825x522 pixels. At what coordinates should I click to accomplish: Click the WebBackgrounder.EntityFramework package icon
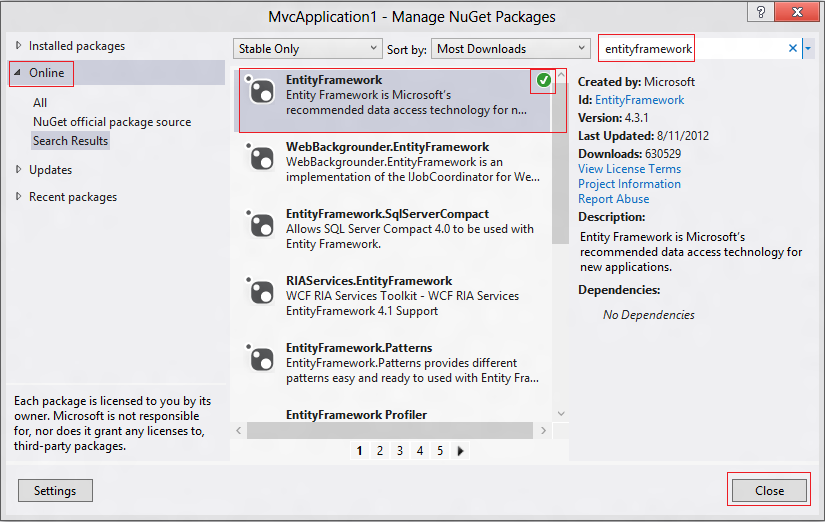tap(261, 158)
